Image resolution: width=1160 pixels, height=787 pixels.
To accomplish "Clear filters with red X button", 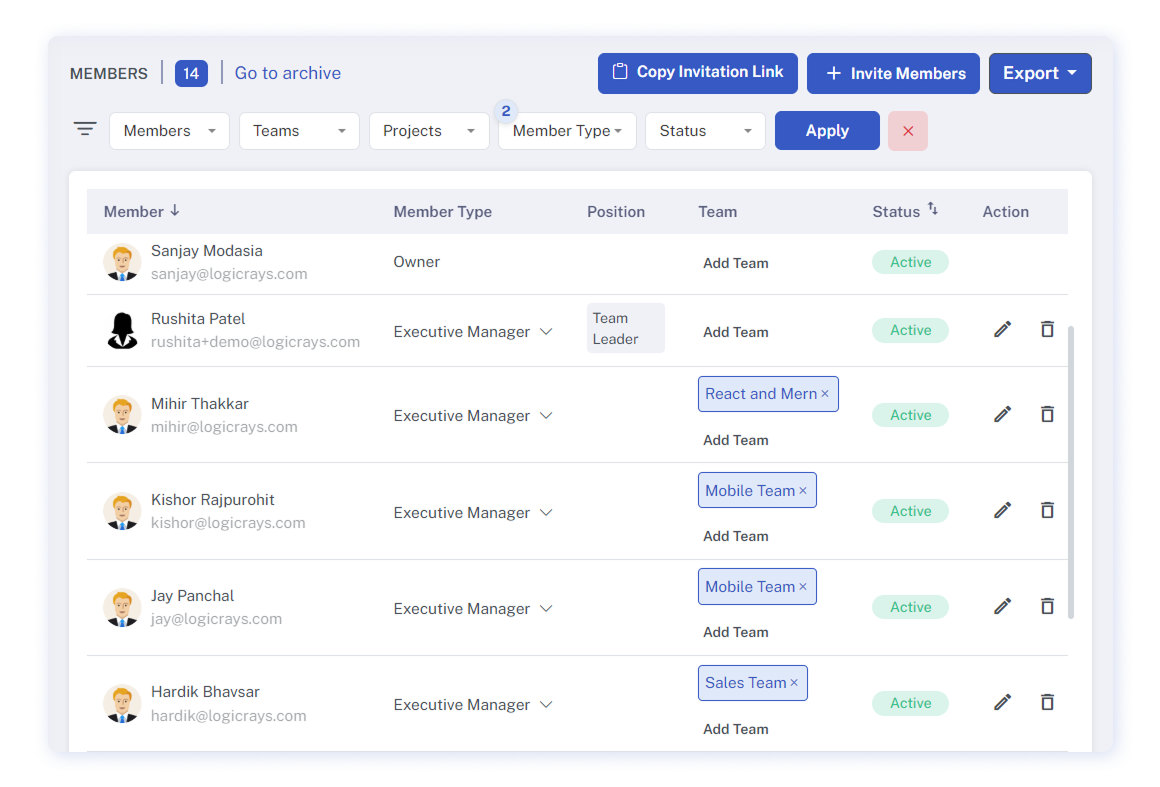I will pyautogui.click(x=907, y=131).
